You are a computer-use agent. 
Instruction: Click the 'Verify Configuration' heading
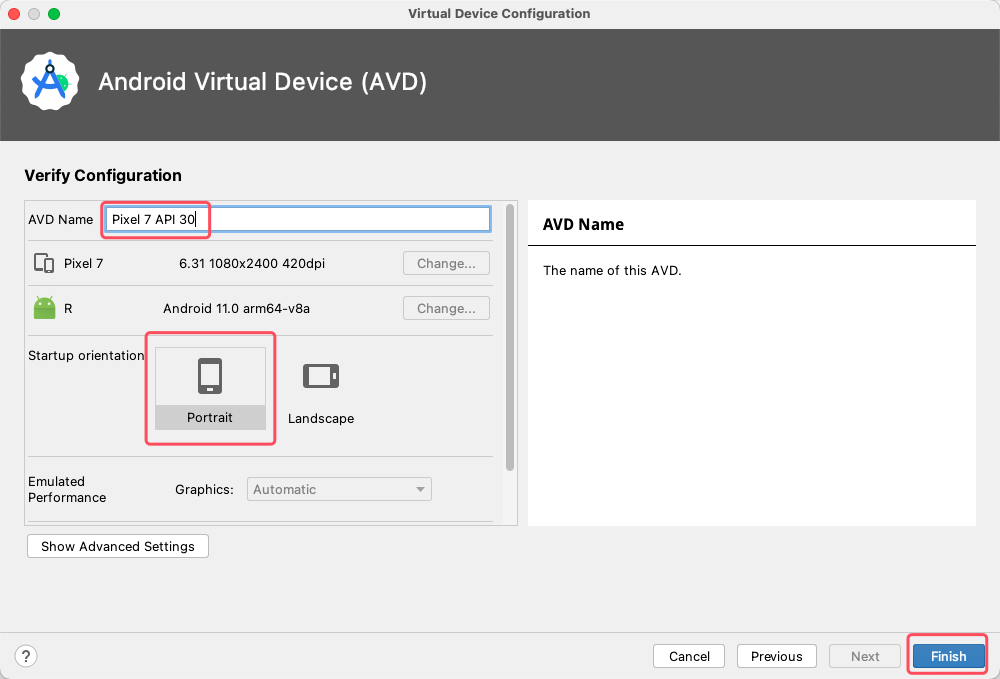(x=103, y=175)
